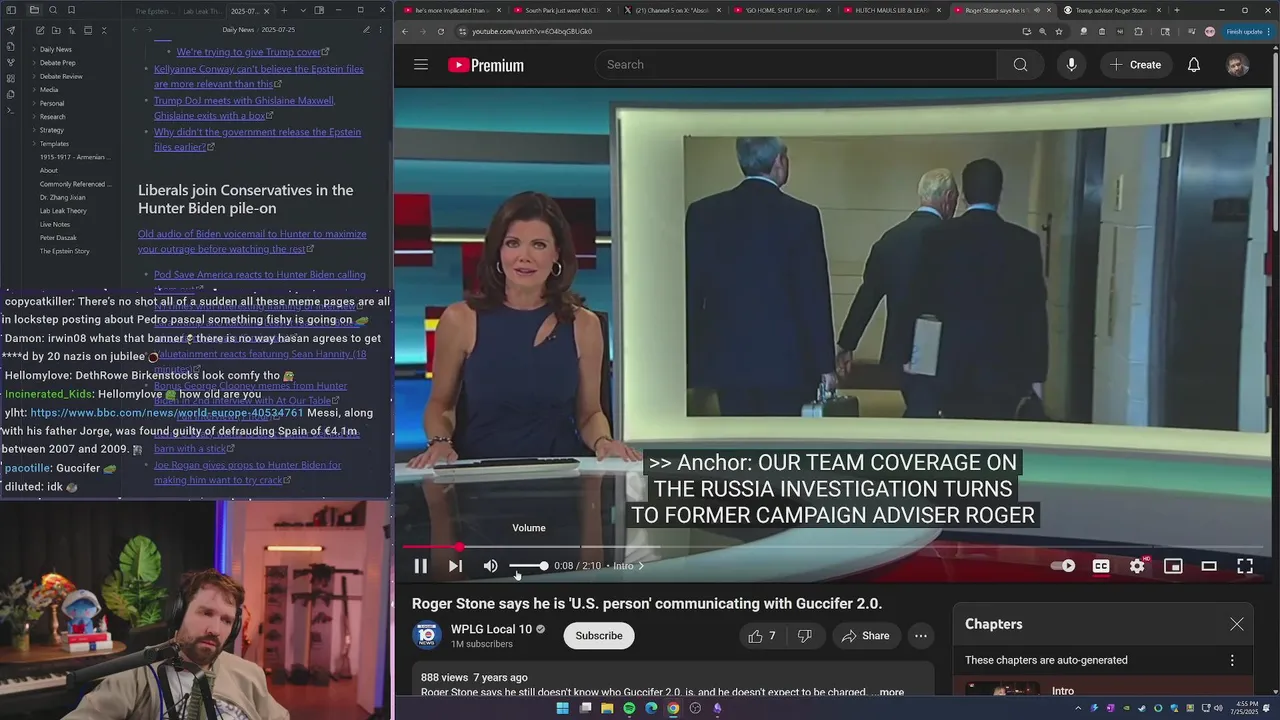Open video player settings gear
This screenshot has height=720, width=1280.
1137,566
